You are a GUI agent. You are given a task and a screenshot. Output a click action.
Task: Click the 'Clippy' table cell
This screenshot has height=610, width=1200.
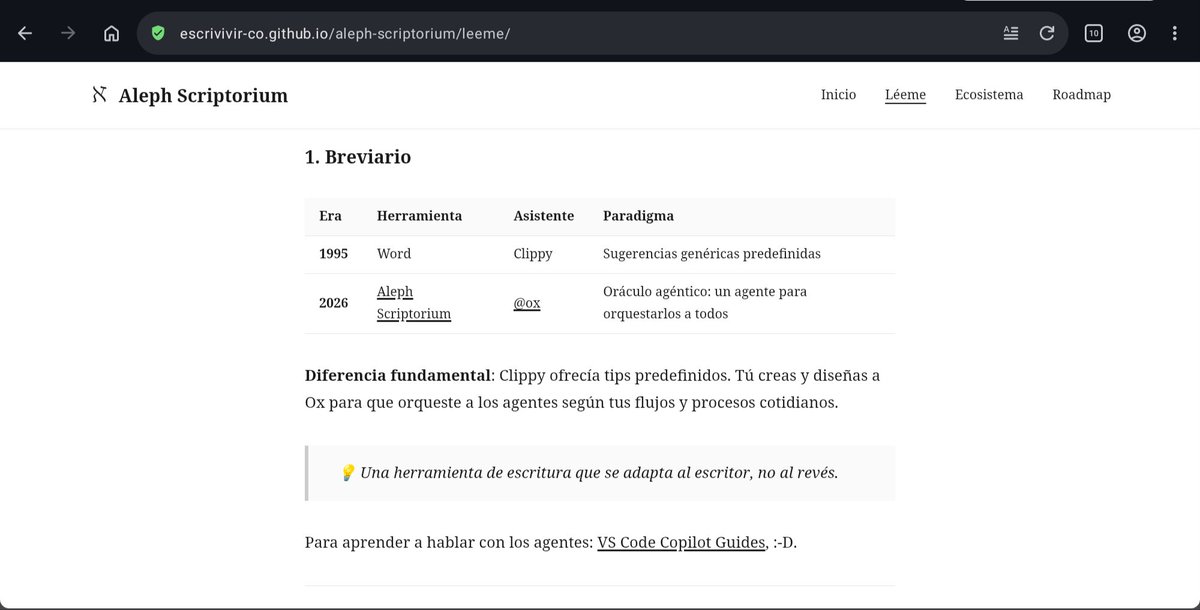pyautogui.click(x=533, y=254)
